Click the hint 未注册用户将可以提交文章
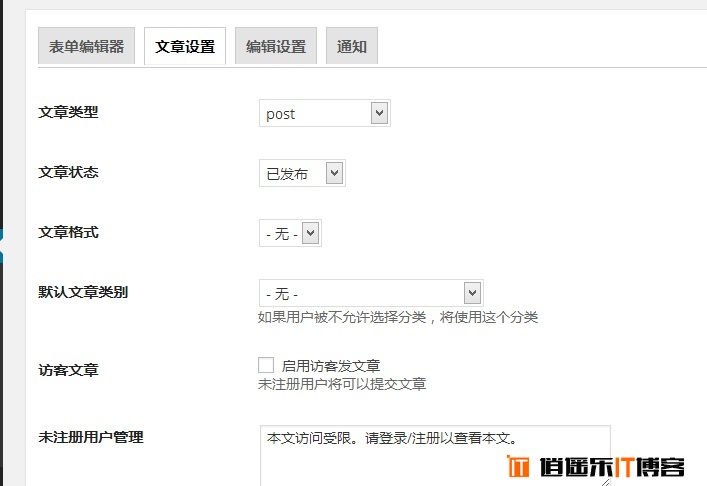Image resolution: width=707 pixels, height=486 pixels. [x=342, y=384]
